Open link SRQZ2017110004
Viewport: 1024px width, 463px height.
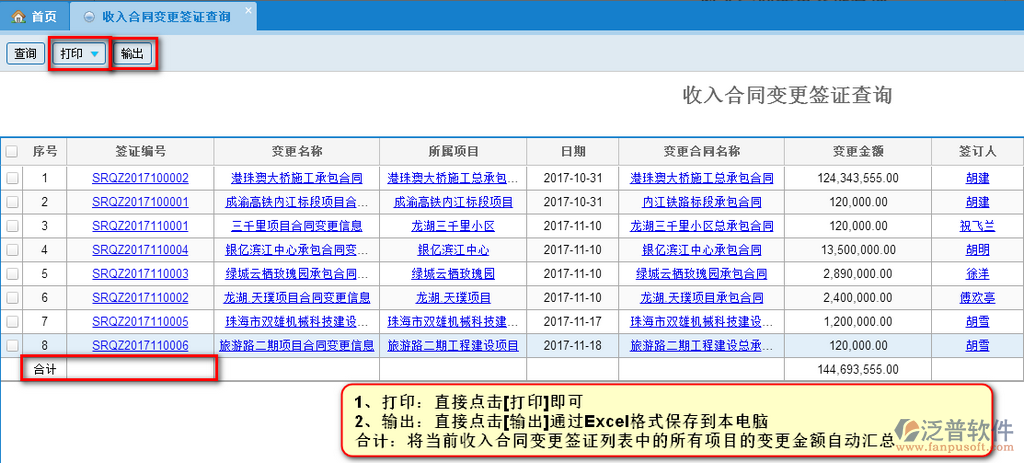pos(140,250)
